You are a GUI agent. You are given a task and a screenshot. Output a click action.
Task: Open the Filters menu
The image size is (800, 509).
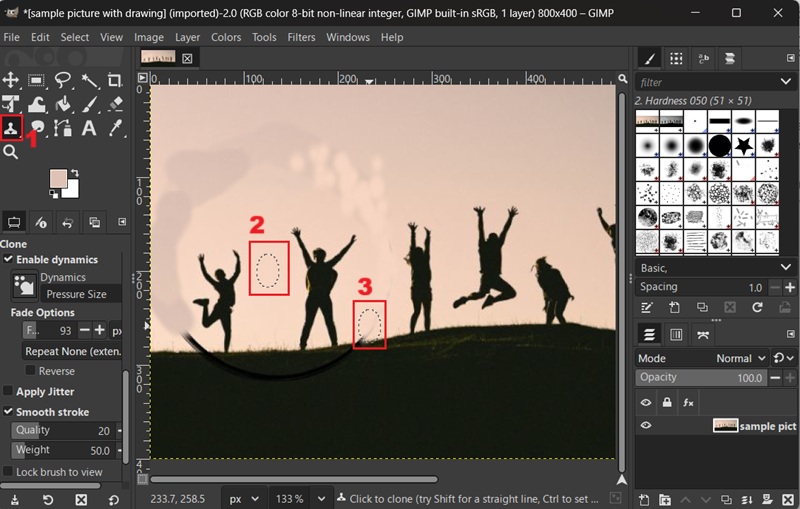[301, 37]
